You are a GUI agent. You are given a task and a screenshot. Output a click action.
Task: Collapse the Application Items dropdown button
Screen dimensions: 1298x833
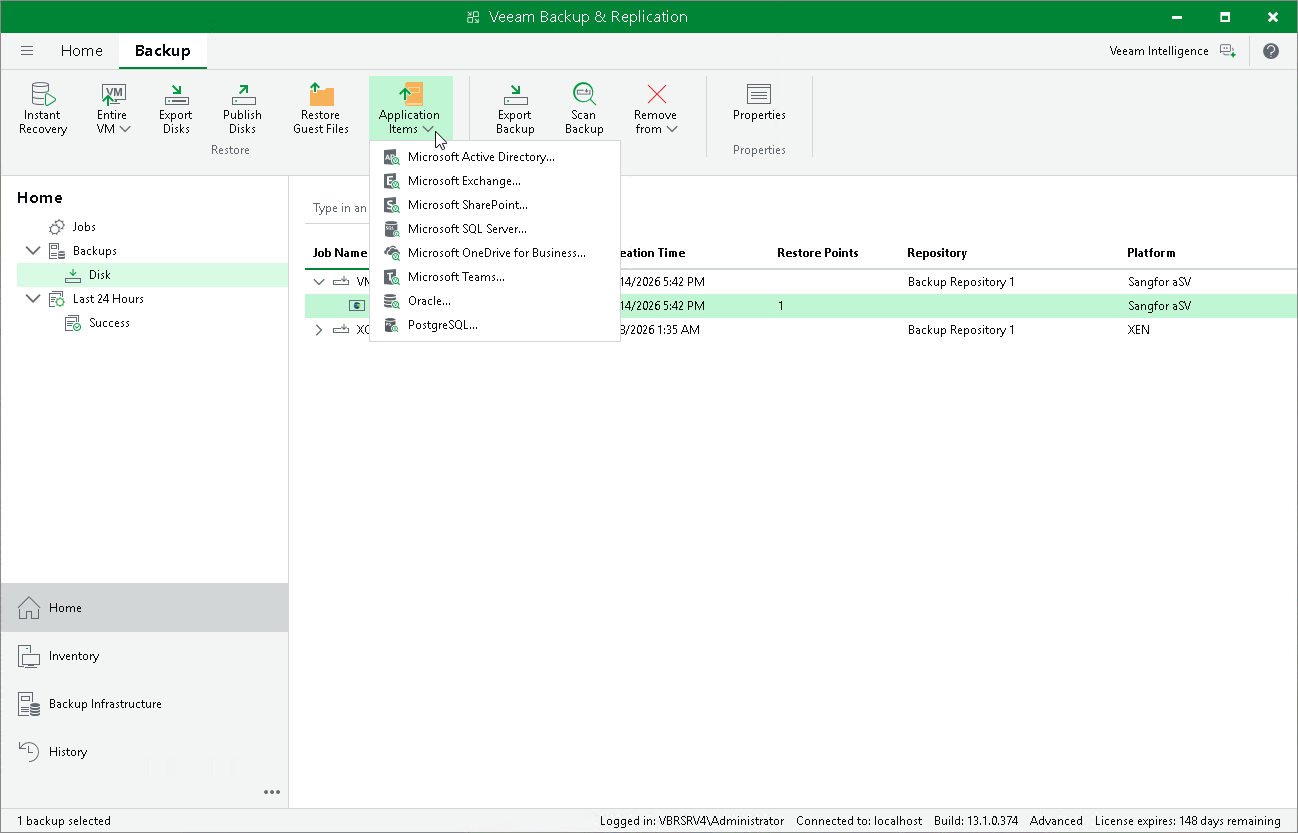click(410, 108)
